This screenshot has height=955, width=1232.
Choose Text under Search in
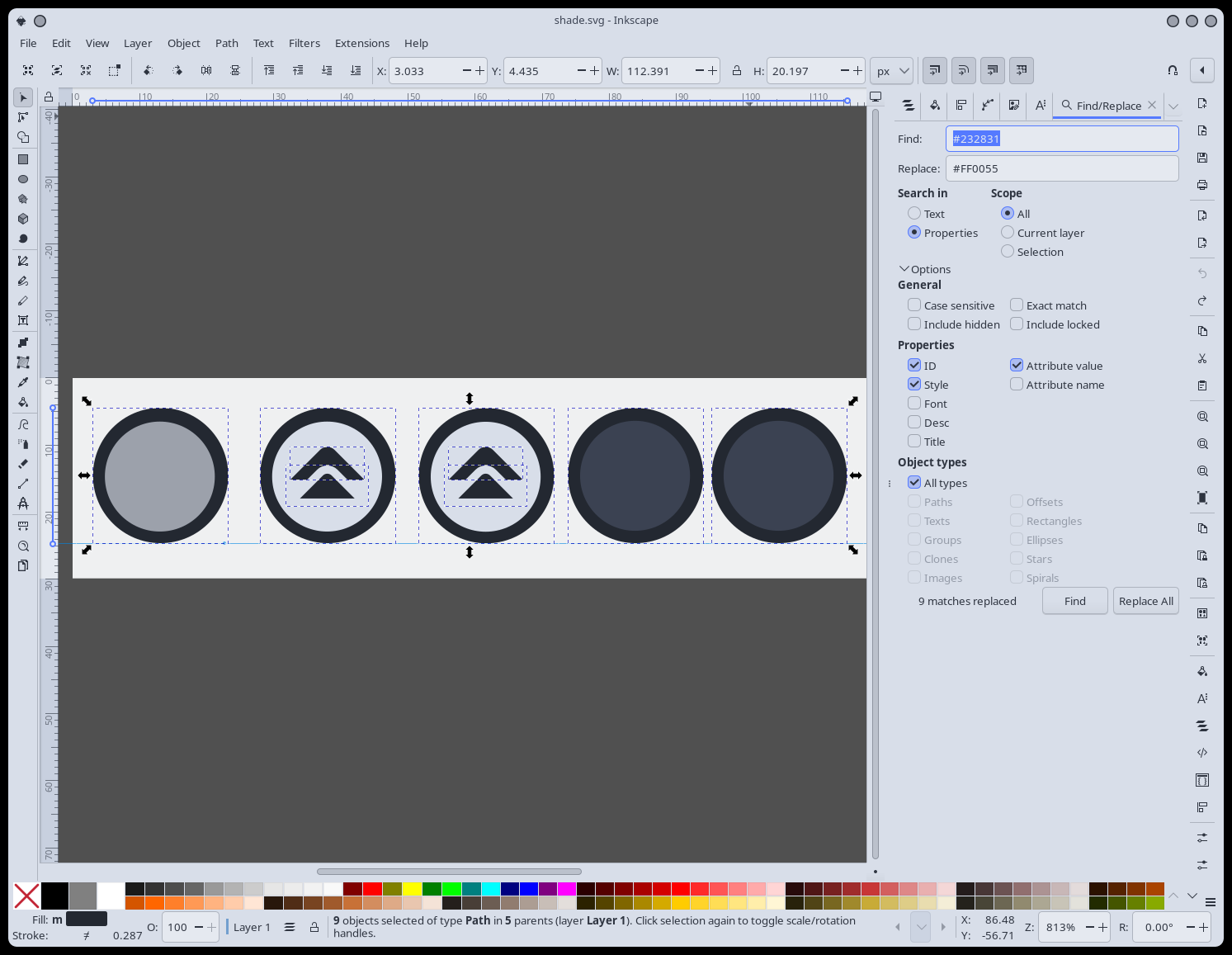(914, 214)
